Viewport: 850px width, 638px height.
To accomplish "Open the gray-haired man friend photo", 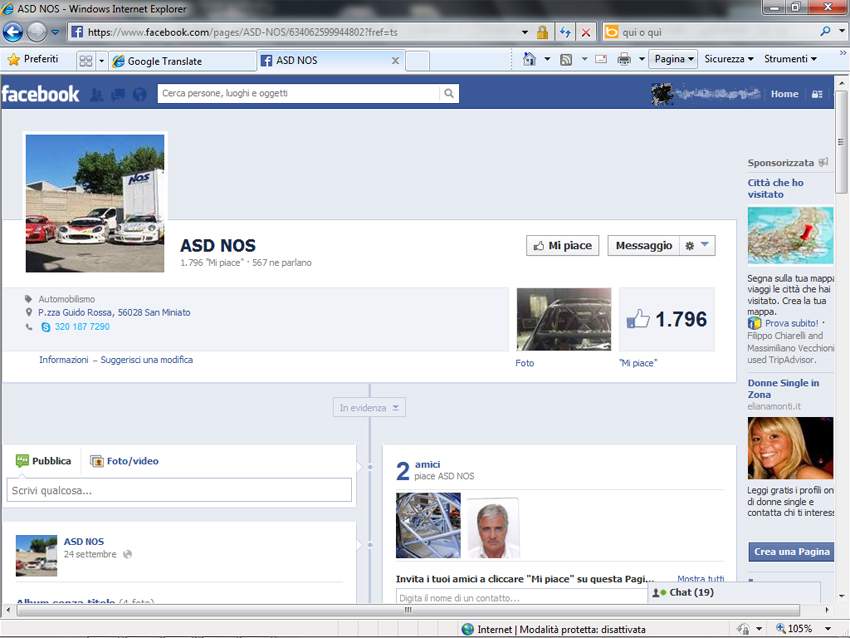I will pos(493,527).
